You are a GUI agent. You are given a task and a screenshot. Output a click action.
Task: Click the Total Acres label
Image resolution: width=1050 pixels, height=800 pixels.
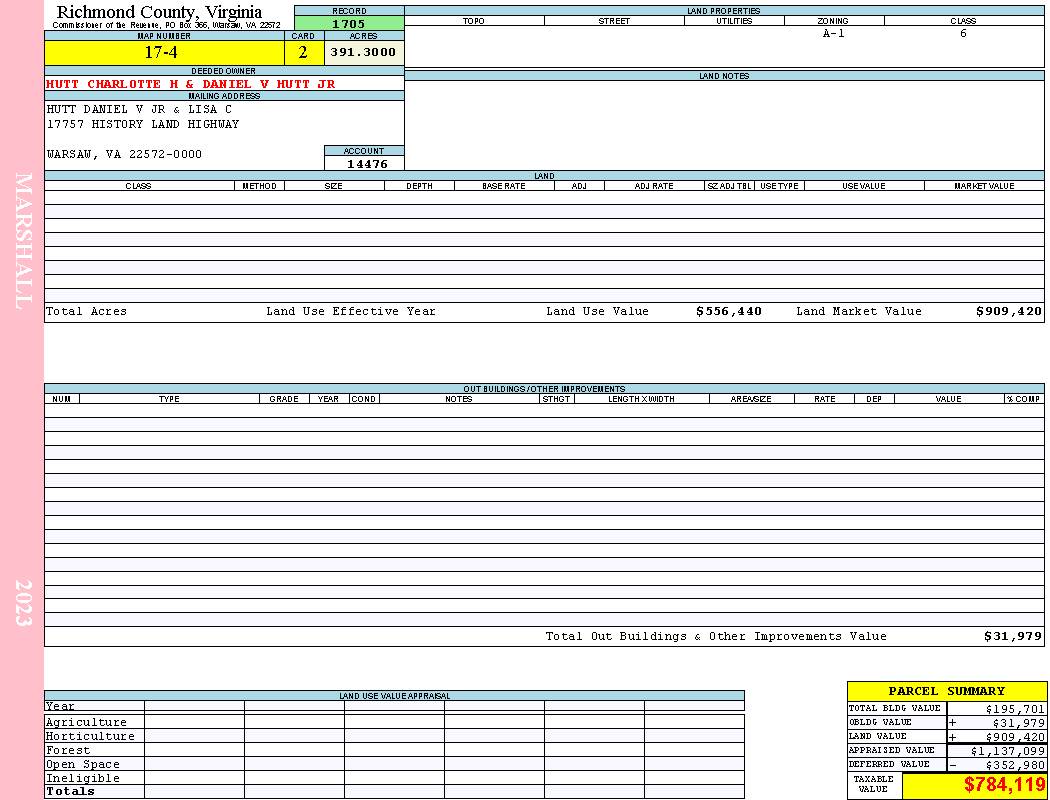pyautogui.click(x=86, y=311)
